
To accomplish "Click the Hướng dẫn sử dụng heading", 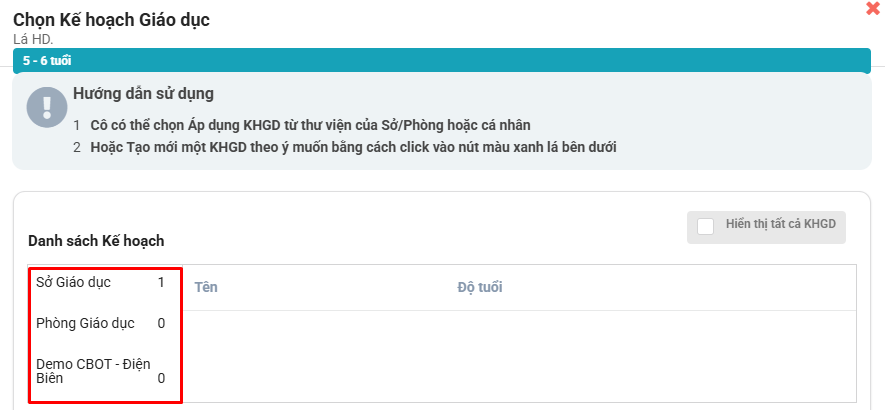I will (x=143, y=94).
